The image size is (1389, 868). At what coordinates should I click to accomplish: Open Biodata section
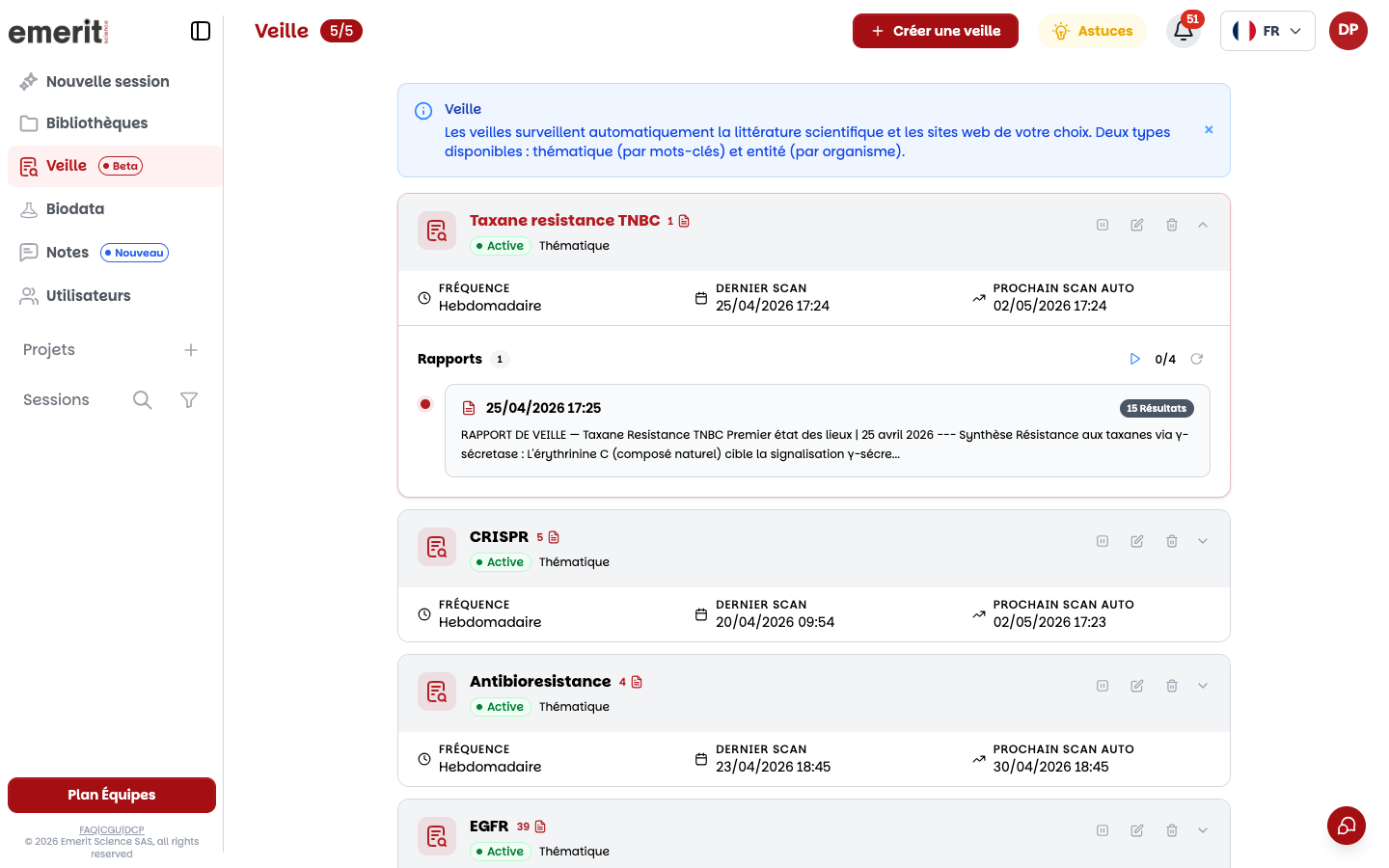62,209
